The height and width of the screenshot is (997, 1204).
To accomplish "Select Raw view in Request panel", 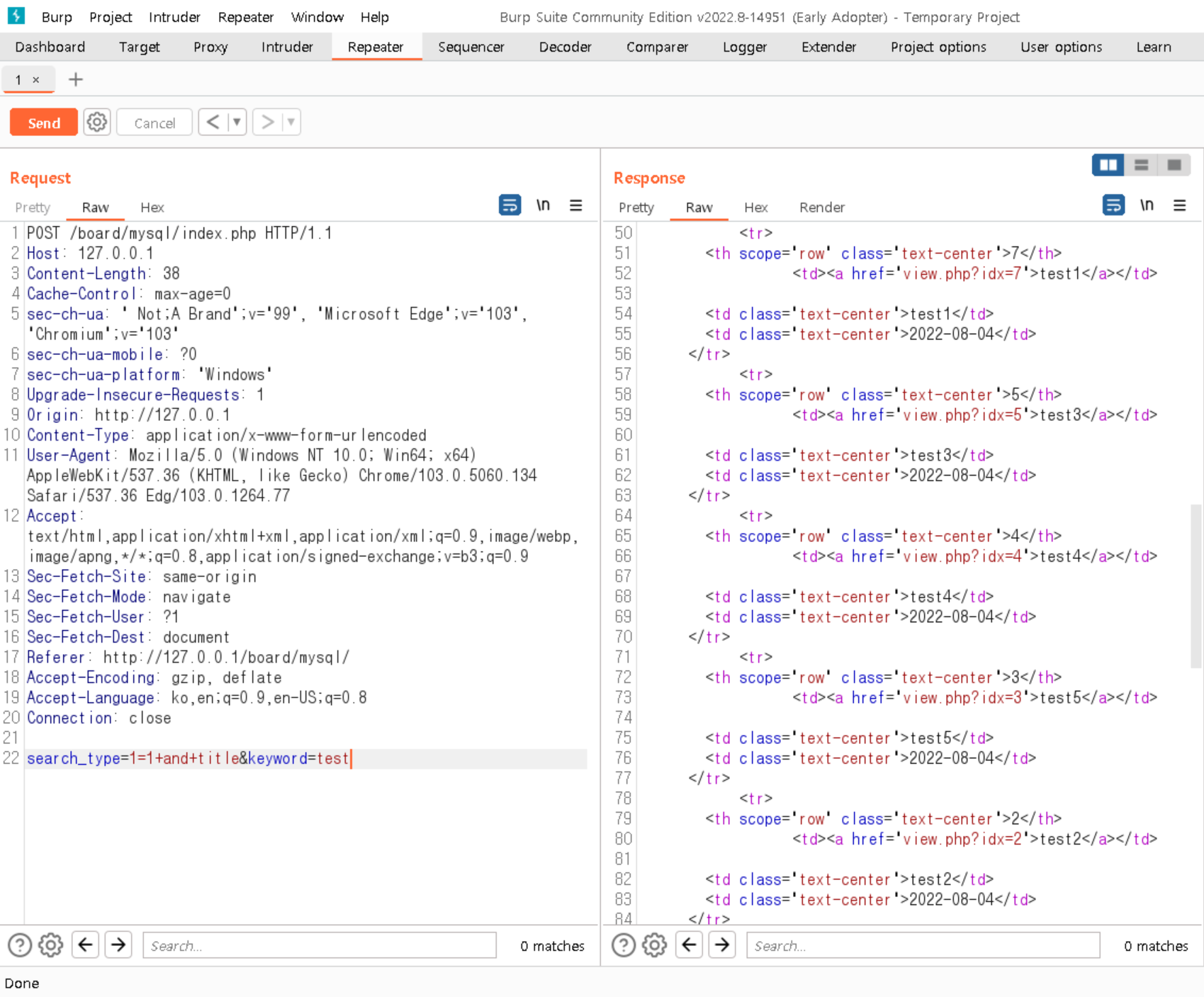I will tap(95, 207).
